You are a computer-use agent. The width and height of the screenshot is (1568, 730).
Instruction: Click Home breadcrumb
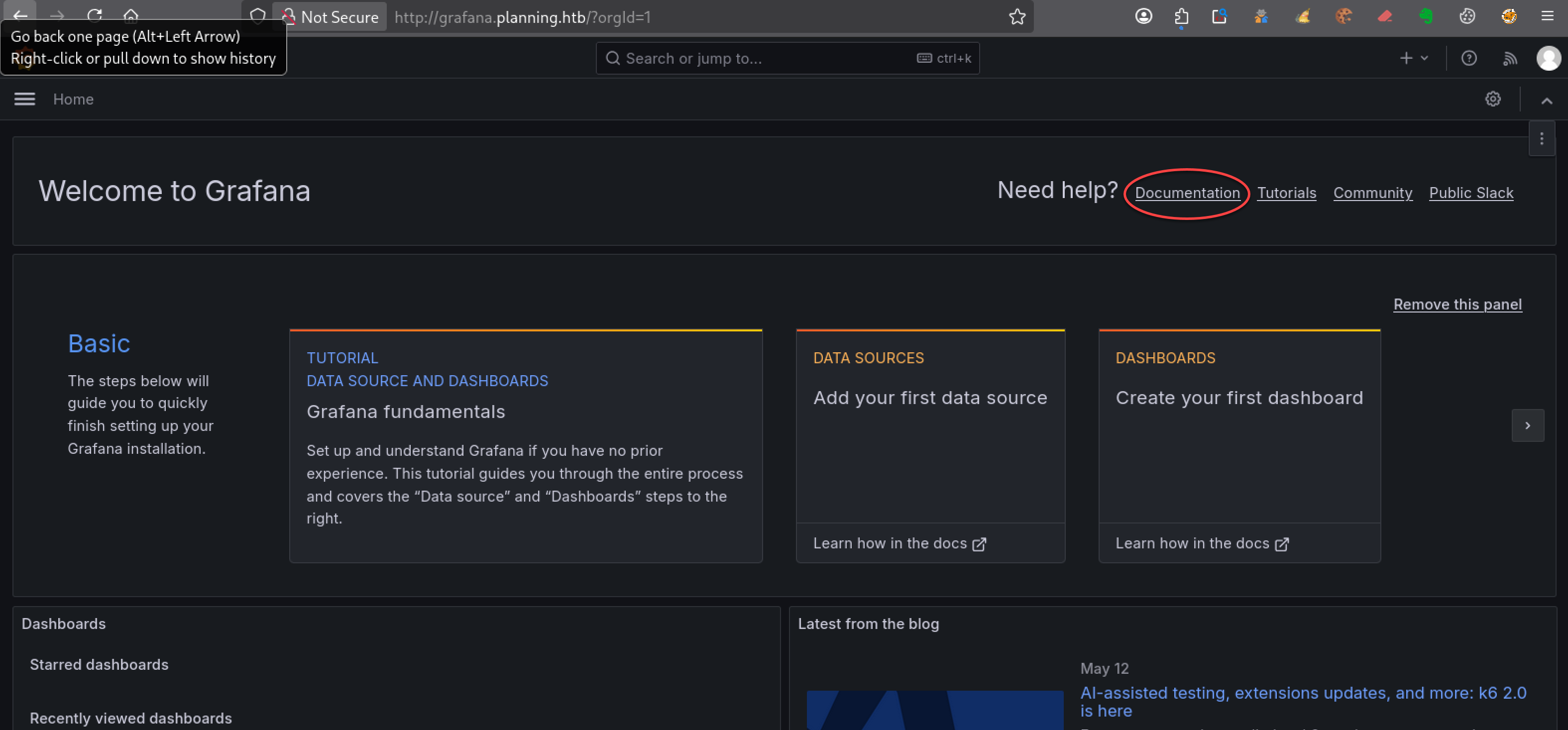coord(73,99)
